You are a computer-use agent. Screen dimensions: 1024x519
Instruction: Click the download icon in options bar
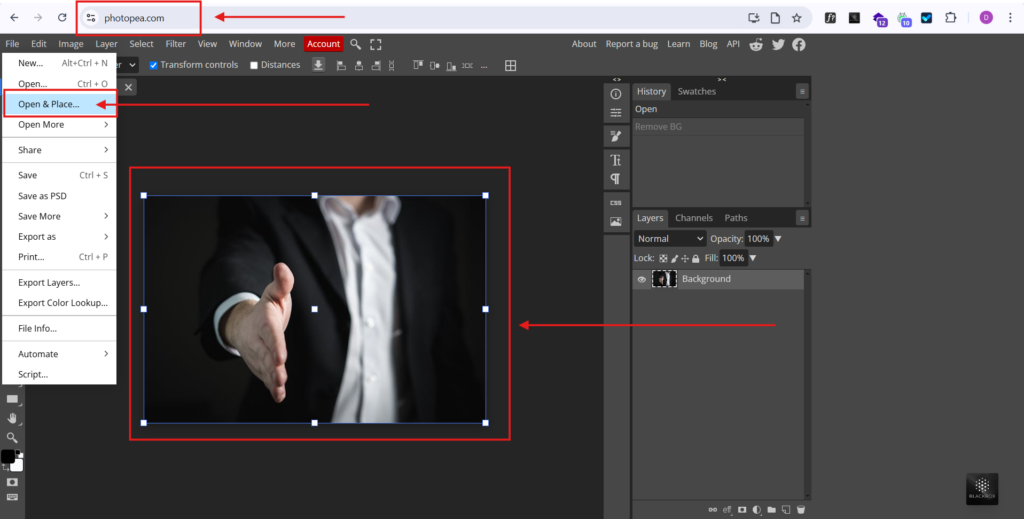pyautogui.click(x=318, y=65)
